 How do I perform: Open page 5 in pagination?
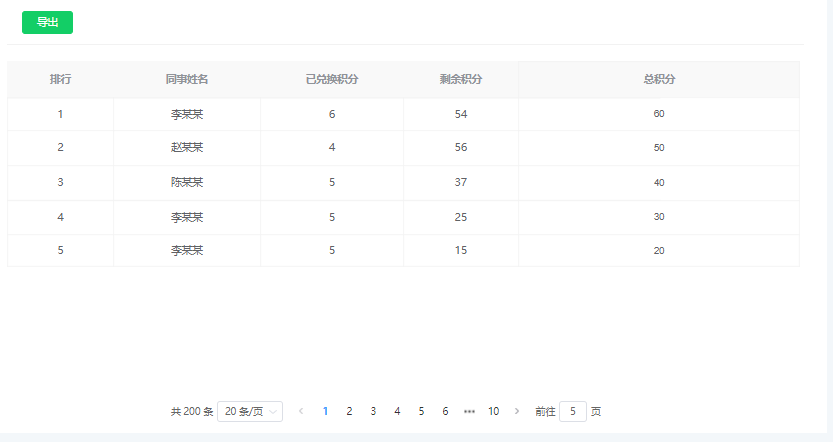pos(421,411)
